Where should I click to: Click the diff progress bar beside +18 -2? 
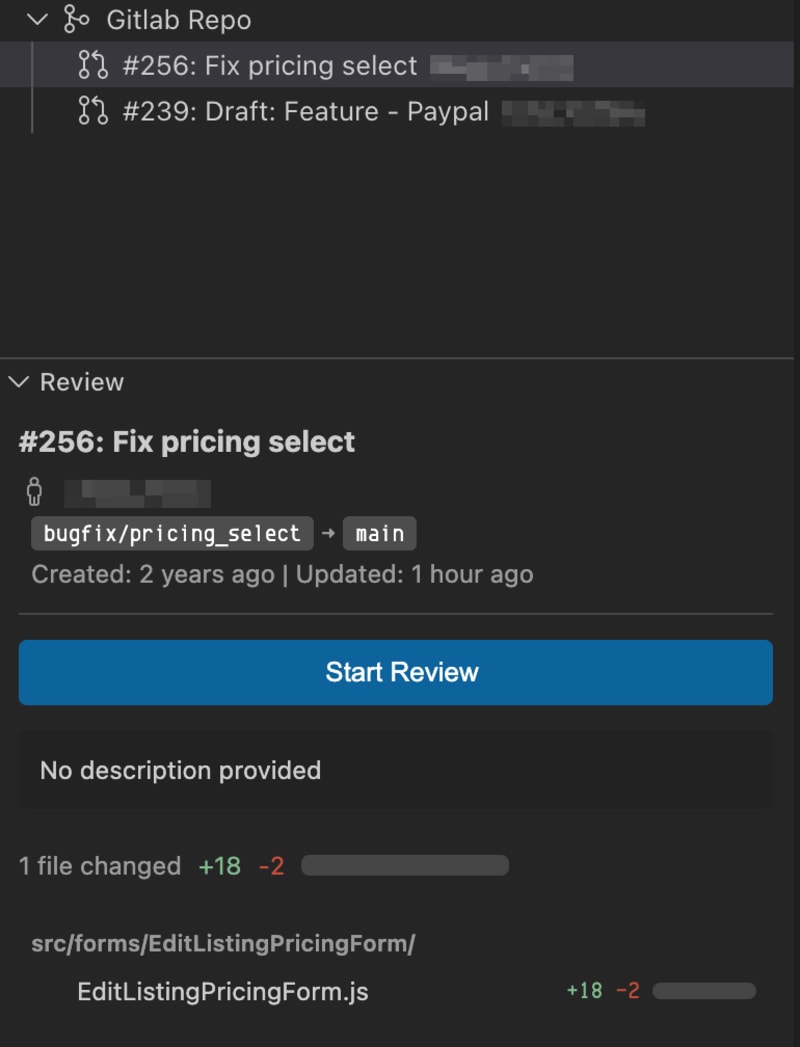(x=404, y=864)
